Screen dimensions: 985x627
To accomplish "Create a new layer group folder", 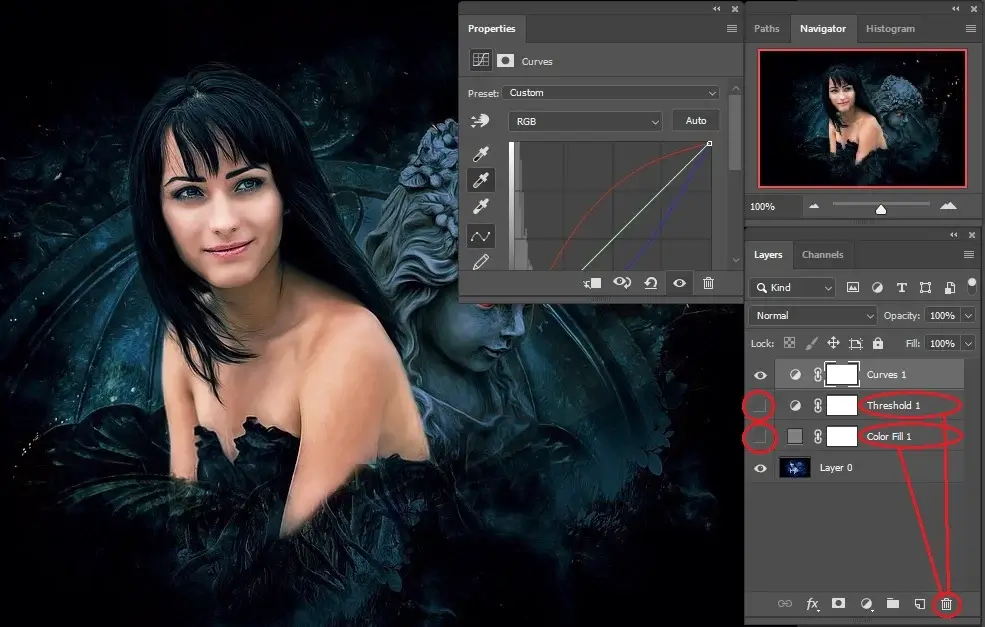I will click(892, 604).
